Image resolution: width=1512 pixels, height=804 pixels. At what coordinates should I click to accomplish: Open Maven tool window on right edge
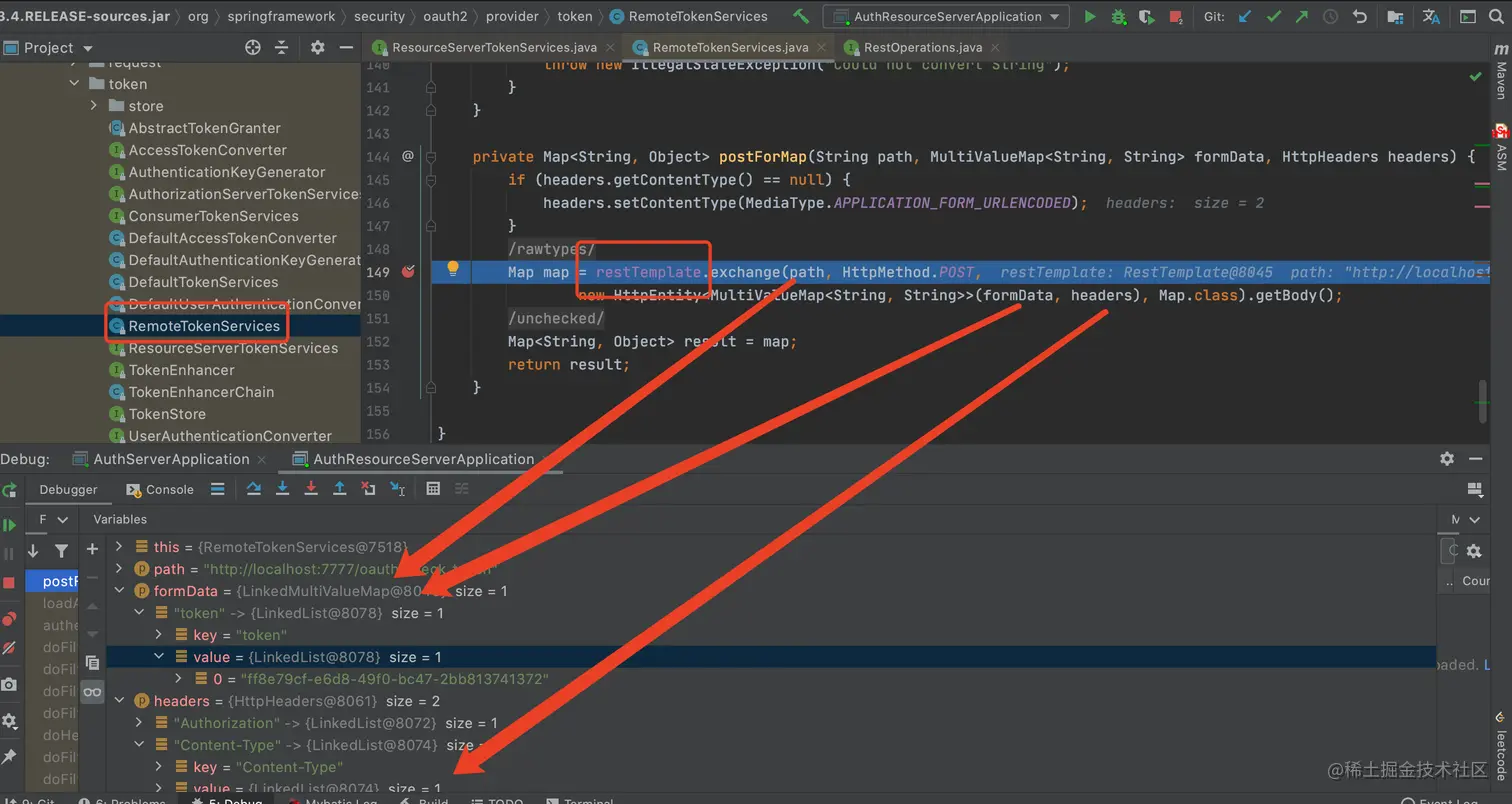click(1501, 72)
